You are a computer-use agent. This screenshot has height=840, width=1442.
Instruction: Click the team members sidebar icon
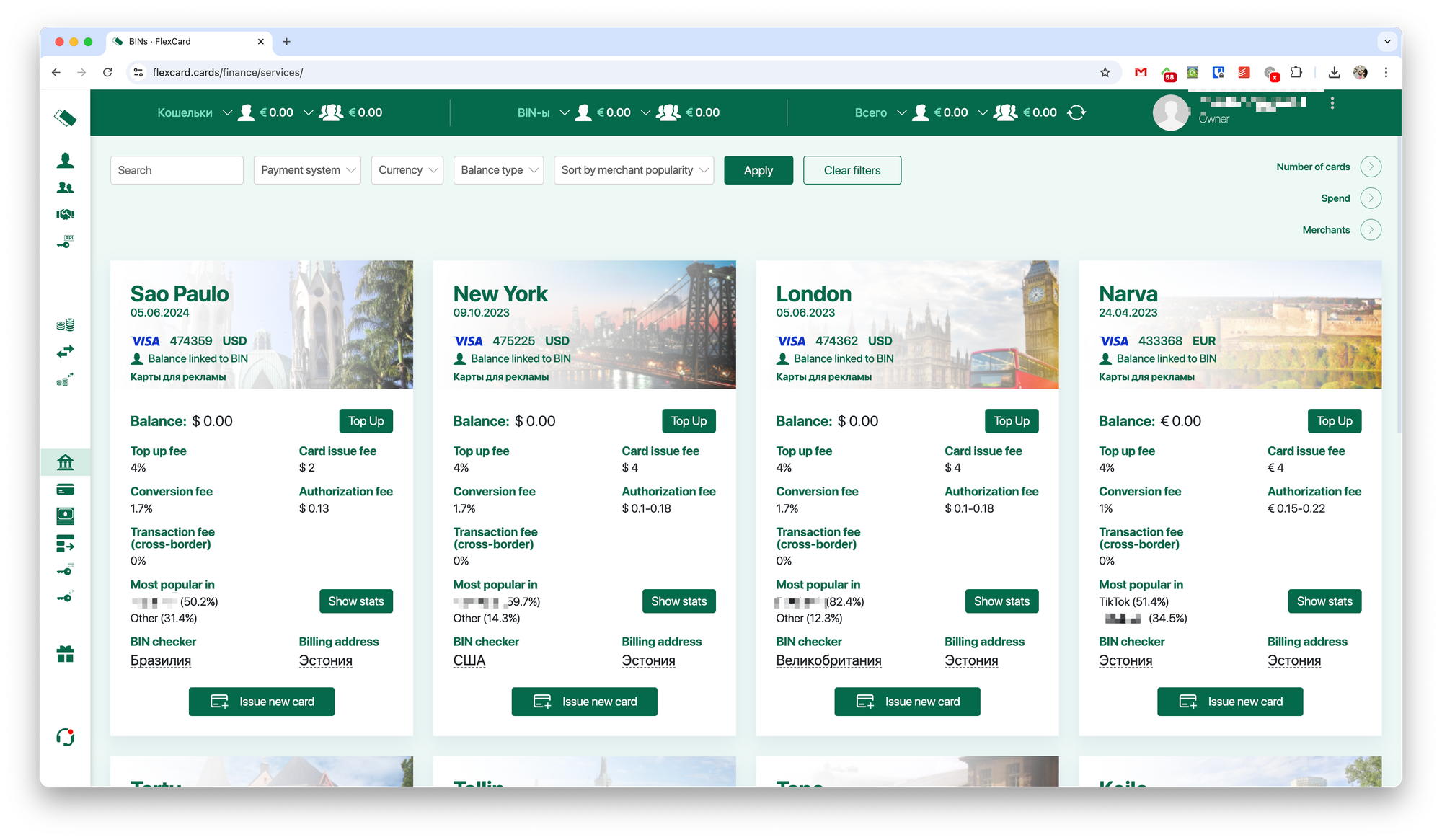pos(65,187)
